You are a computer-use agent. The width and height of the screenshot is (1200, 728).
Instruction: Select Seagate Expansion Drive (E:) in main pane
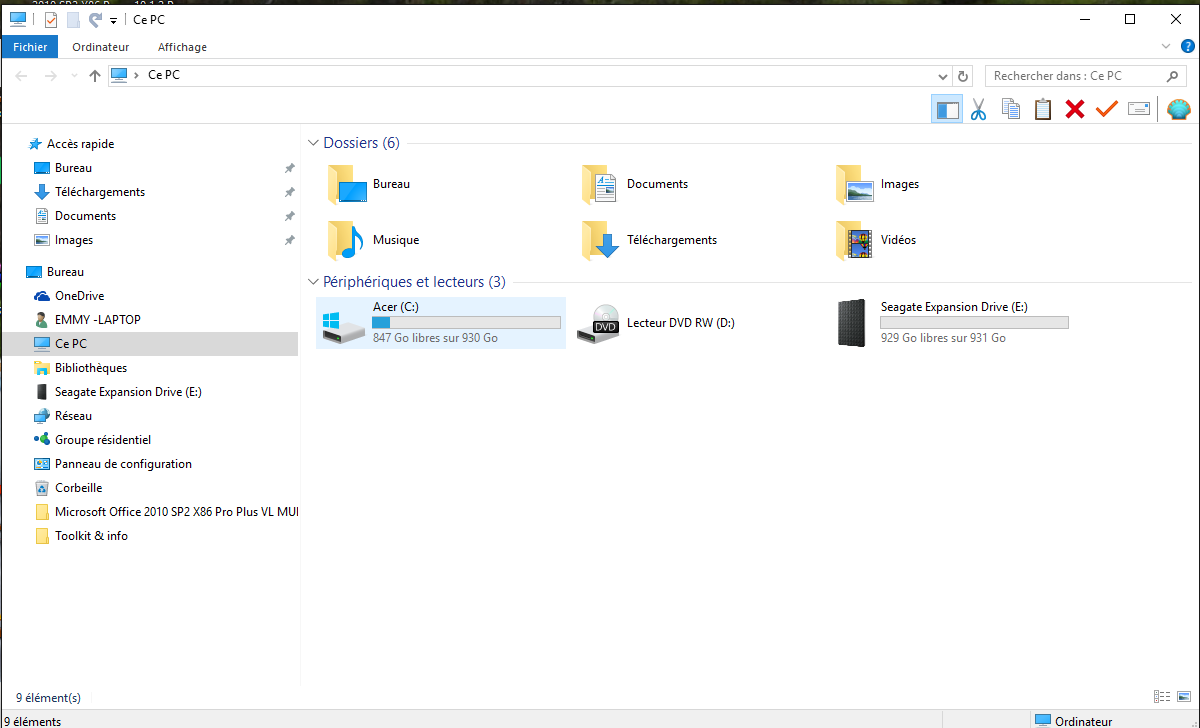coord(952,323)
